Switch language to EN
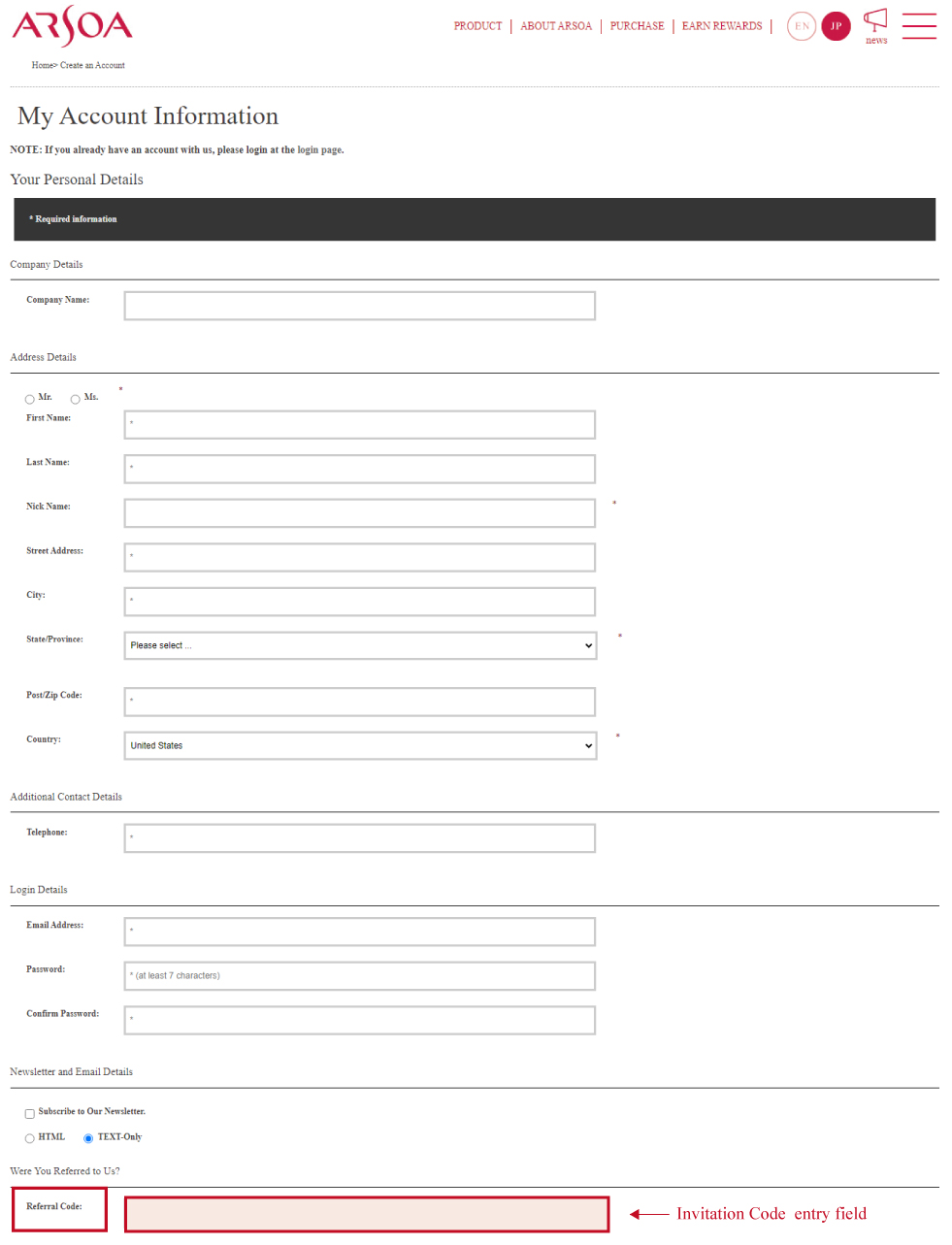The width and height of the screenshot is (952, 1245). click(802, 26)
